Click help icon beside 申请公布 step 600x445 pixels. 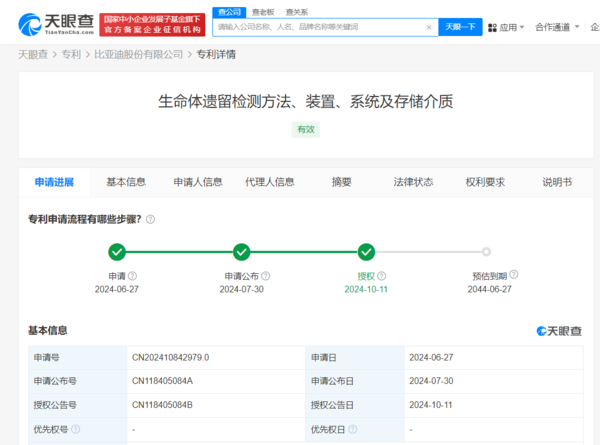[266, 276]
